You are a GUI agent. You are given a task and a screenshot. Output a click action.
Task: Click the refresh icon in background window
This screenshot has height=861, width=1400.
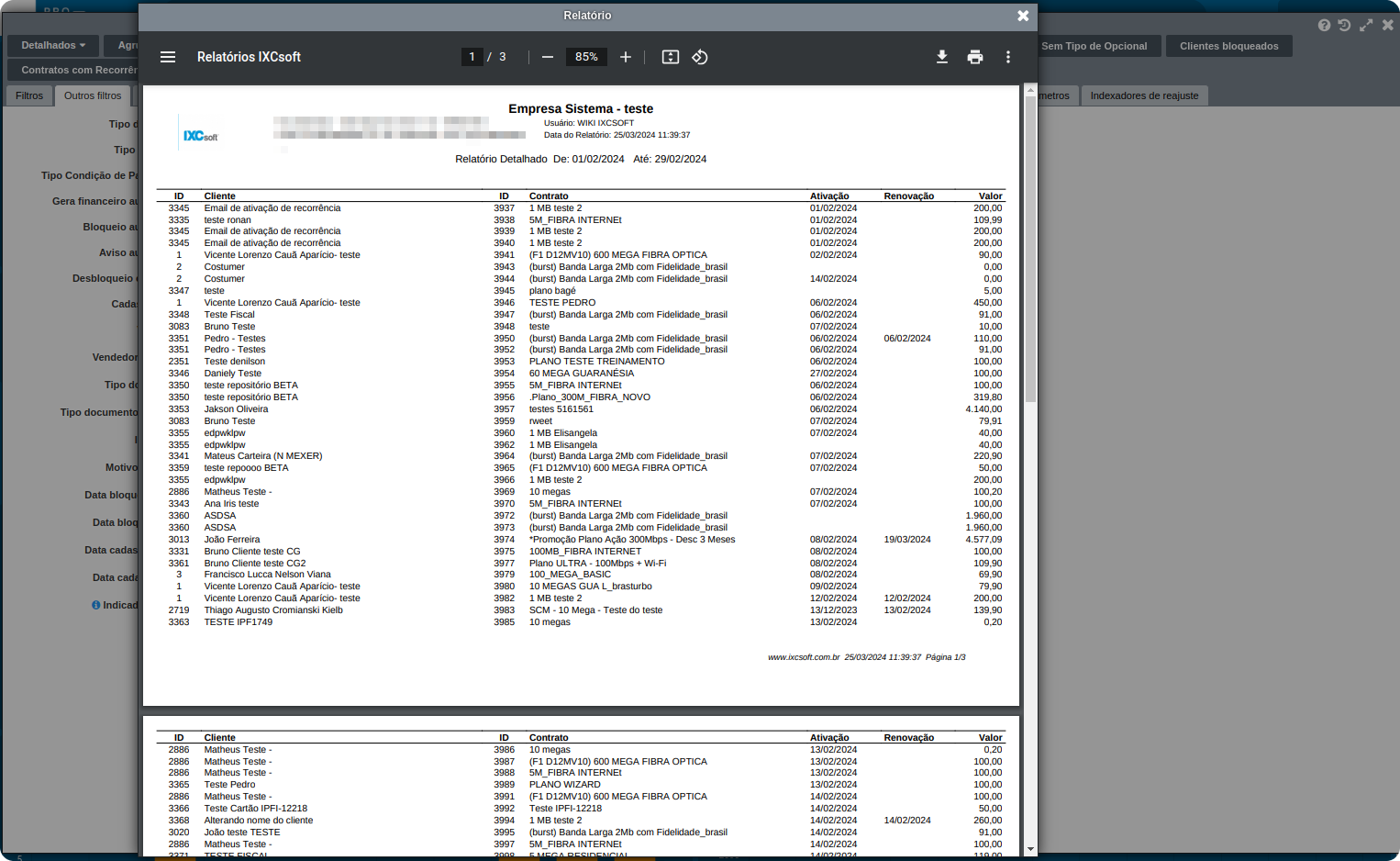coord(1344,26)
